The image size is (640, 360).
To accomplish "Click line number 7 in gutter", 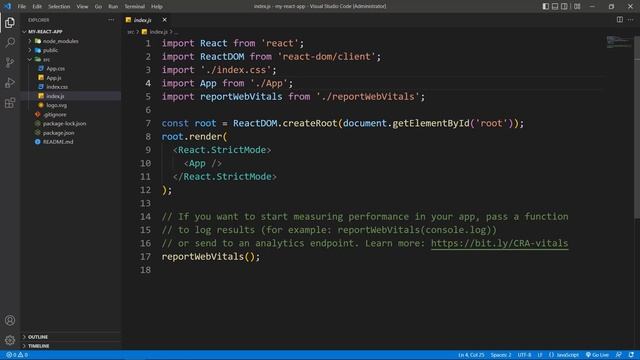I will point(148,123).
